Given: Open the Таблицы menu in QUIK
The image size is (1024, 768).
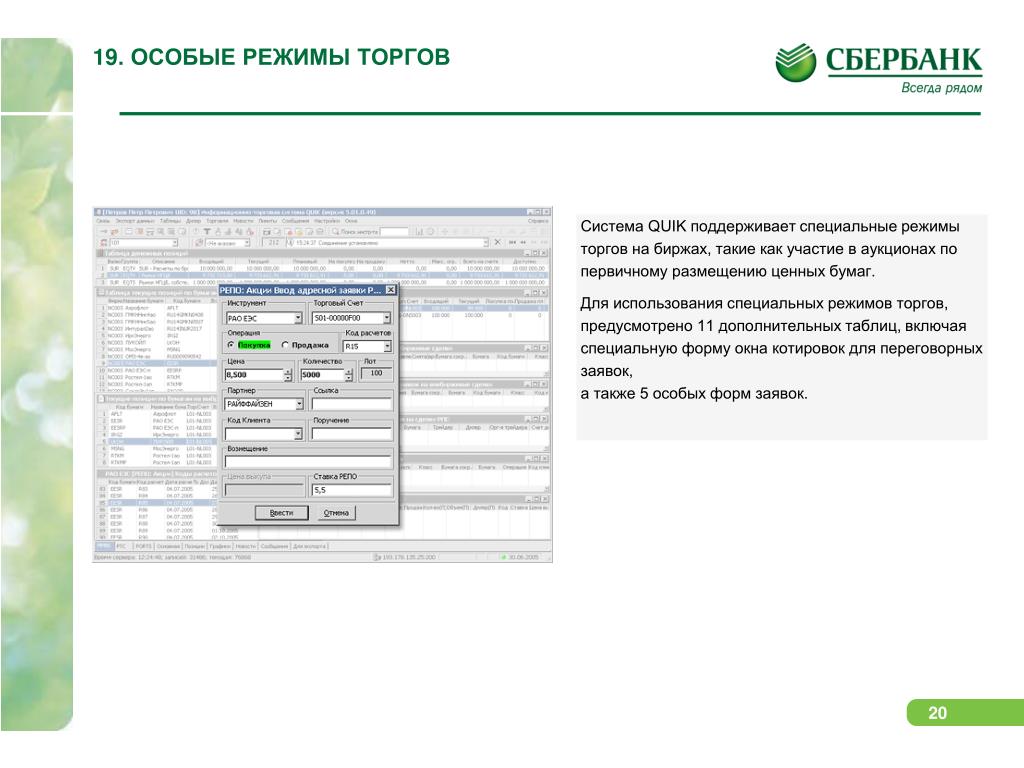Looking at the screenshot, I should point(170,221).
